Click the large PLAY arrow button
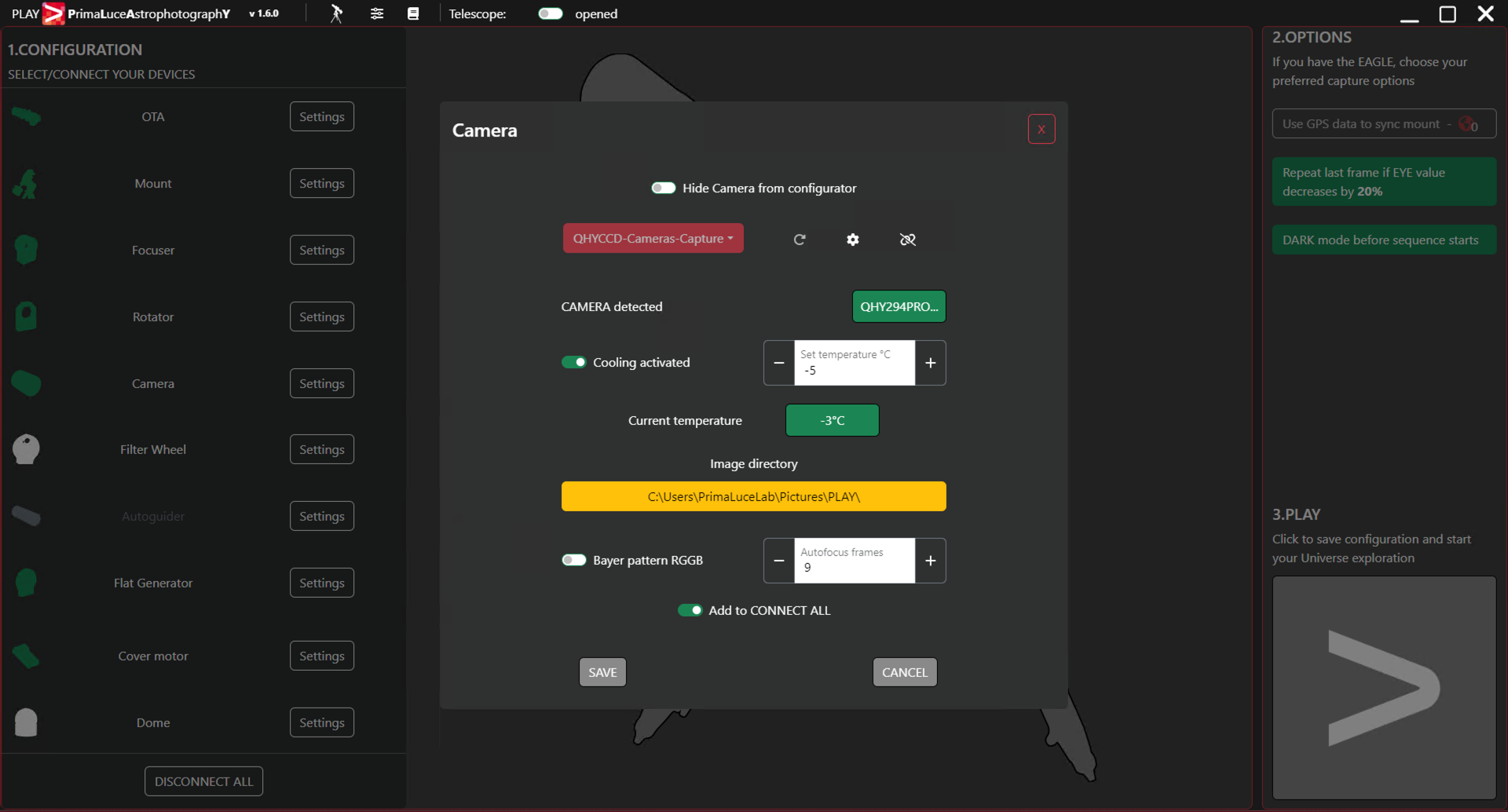This screenshot has height=812, width=1508. (x=1384, y=688)
